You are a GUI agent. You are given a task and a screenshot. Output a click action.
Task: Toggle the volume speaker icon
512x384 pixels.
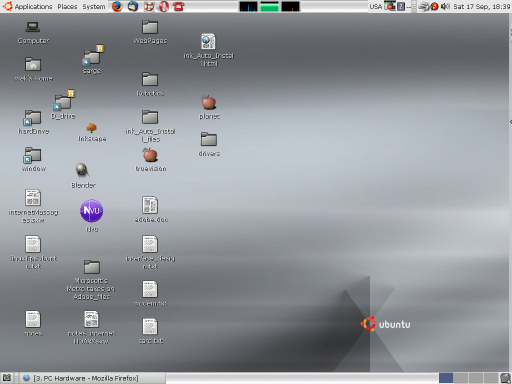click(445, 6)
